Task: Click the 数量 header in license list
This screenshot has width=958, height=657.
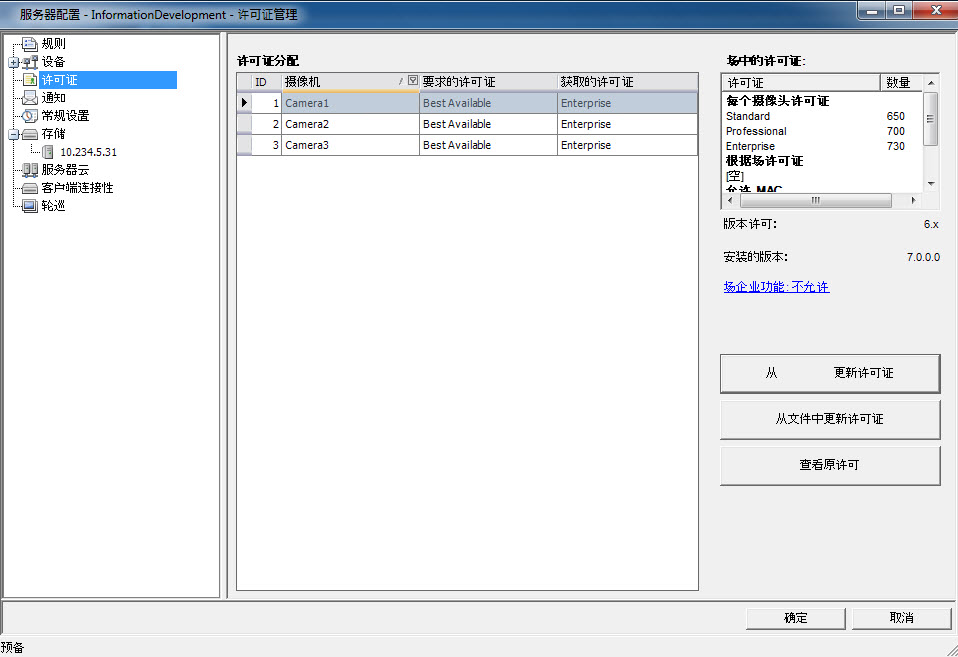Action: tap(901, 83)
